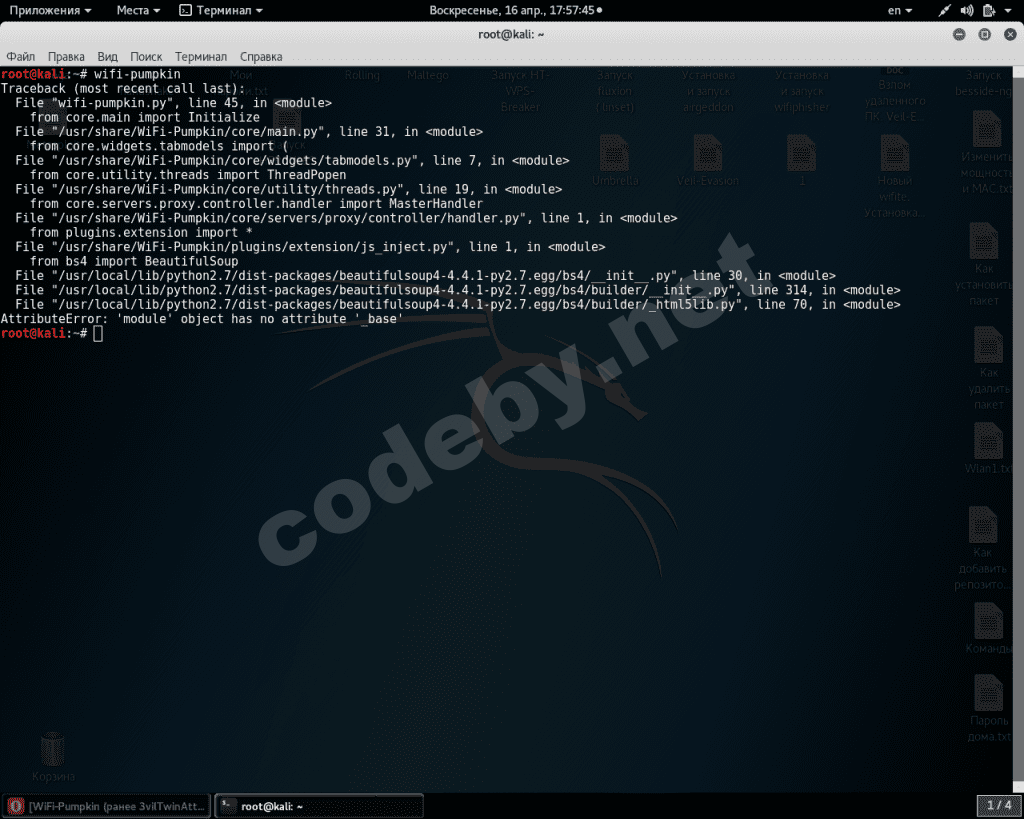The image size is (1024, 819).
Task: Open the Справка menu
Action: tap(261, 57)
